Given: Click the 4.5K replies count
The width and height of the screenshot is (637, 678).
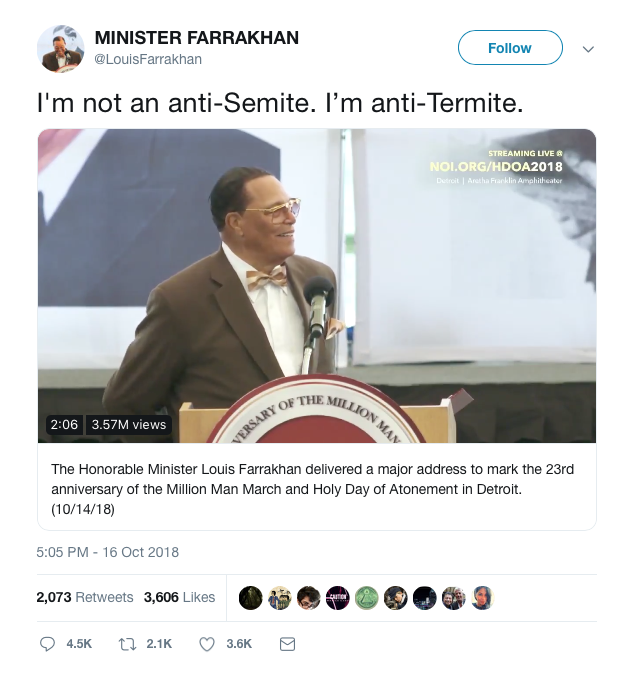Looking at the screenshot, I should tap(79, 644).
